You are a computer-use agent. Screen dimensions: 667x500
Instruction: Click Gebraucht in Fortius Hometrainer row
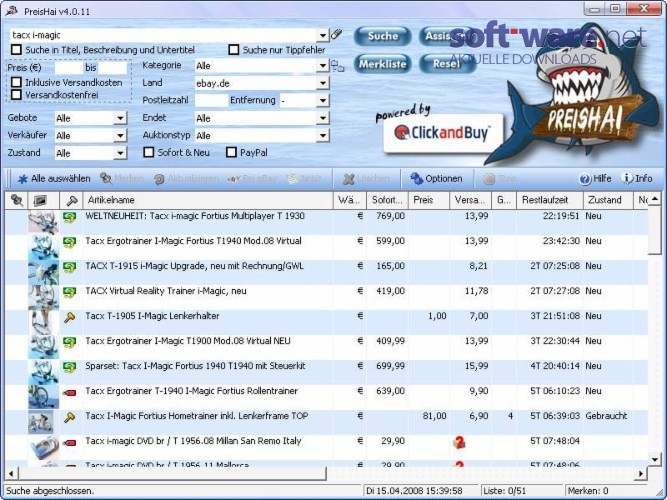coord(606,416)
